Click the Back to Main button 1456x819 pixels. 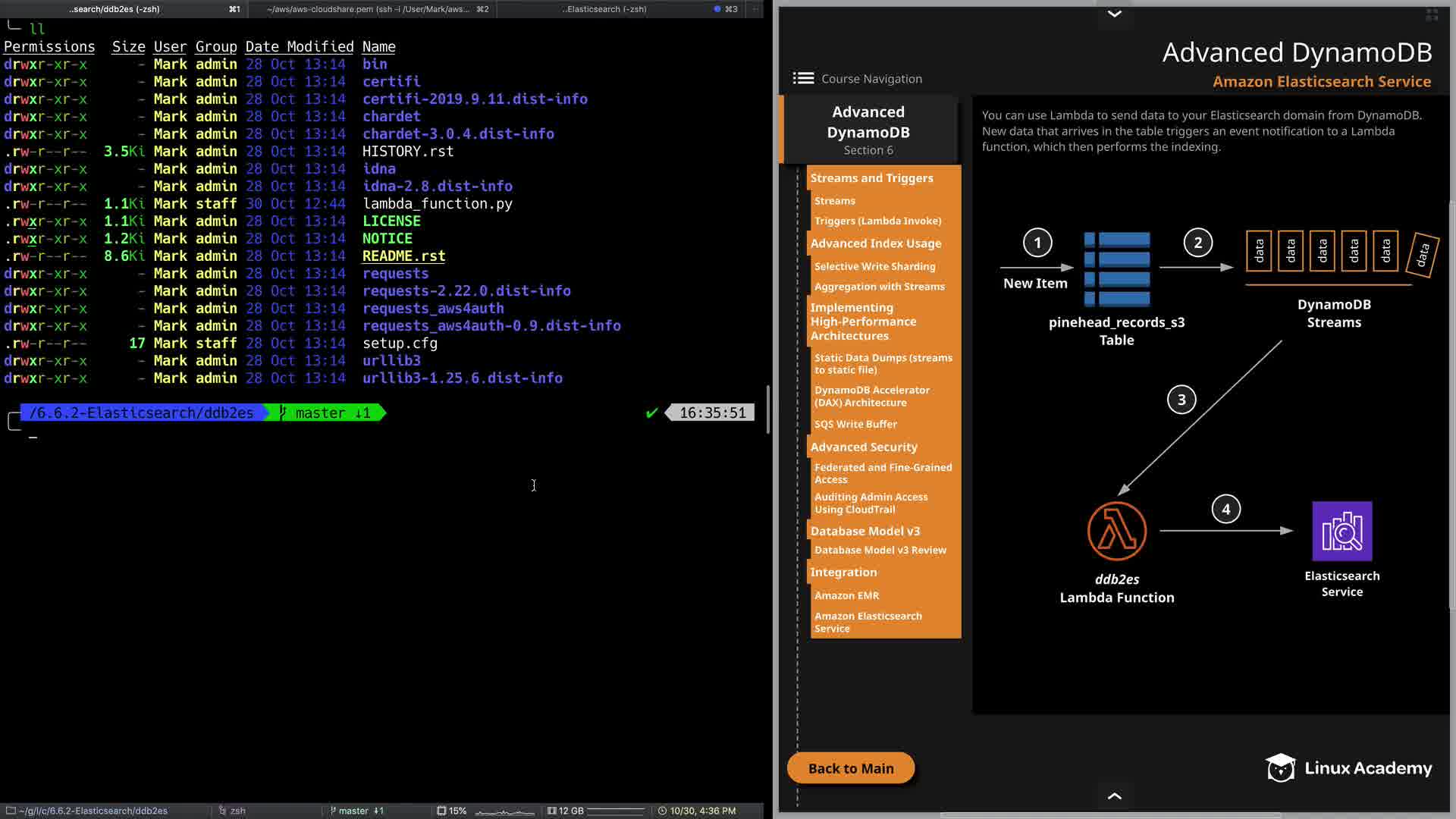[x=850, y=768]
